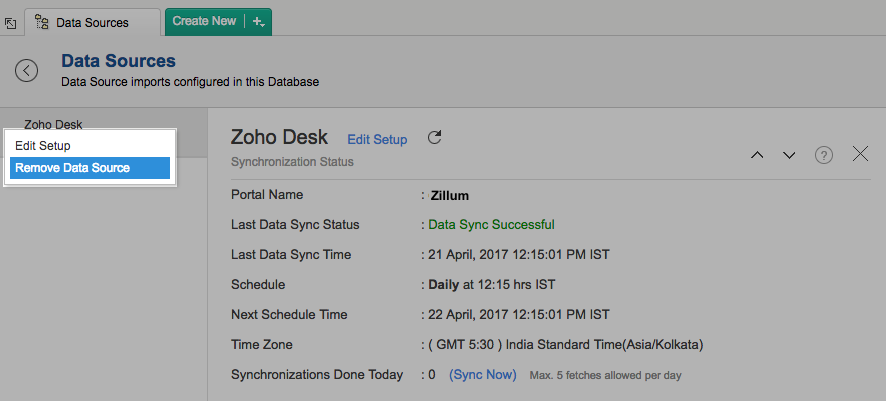
Task: Click the Data Sync Successful status text
Action: tap(491, 225)
